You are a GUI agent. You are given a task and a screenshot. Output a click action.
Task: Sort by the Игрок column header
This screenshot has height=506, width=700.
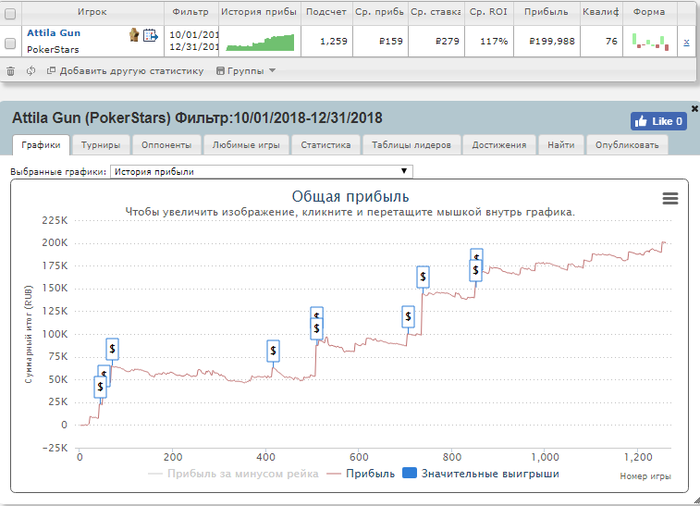click(x=92, y=12)
